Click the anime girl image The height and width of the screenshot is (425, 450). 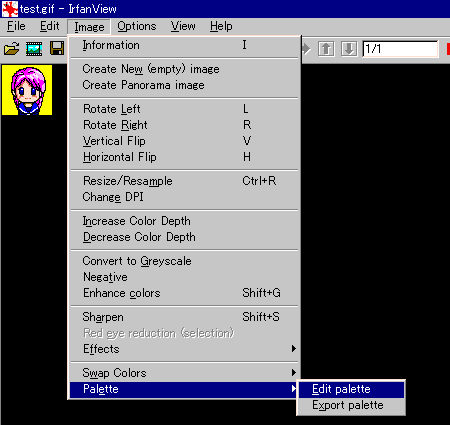(x=27, y=90)
